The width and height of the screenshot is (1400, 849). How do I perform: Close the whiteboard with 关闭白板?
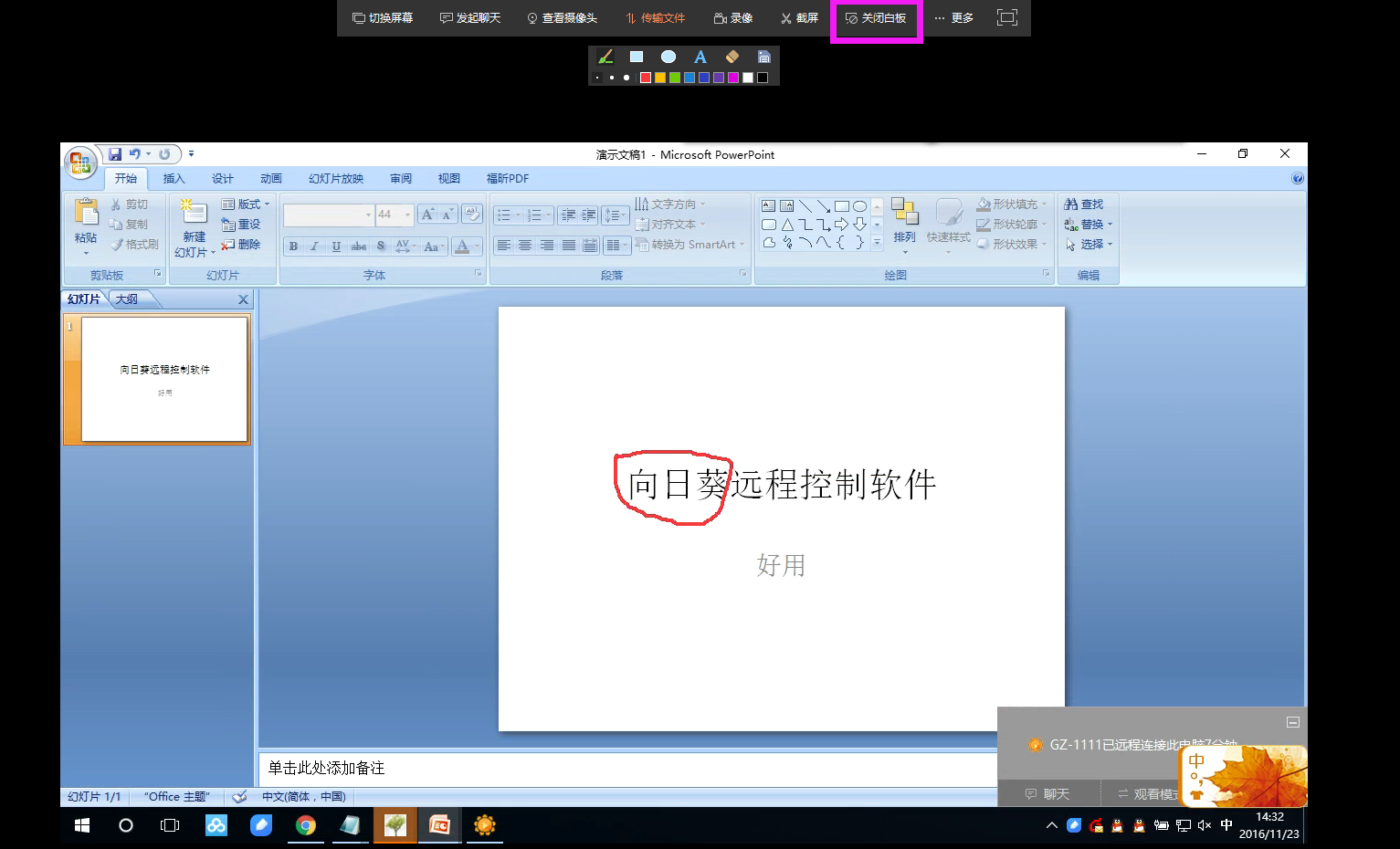click(x=876, y=18)
